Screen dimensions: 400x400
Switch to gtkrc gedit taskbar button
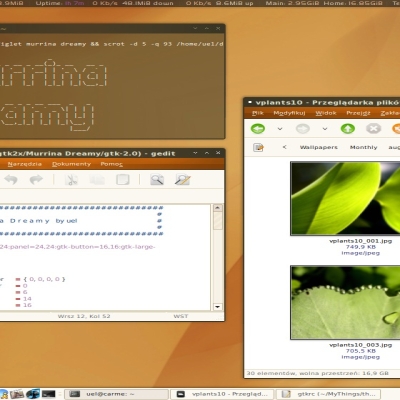point(328,394)
